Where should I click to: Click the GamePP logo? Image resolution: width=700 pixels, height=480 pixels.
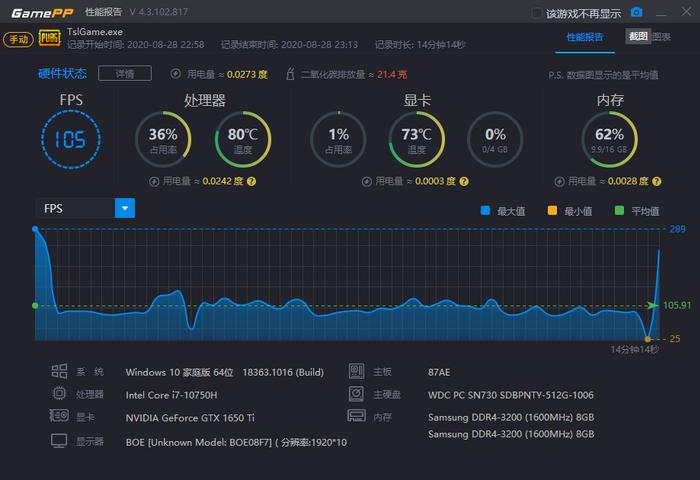[42, 13]
